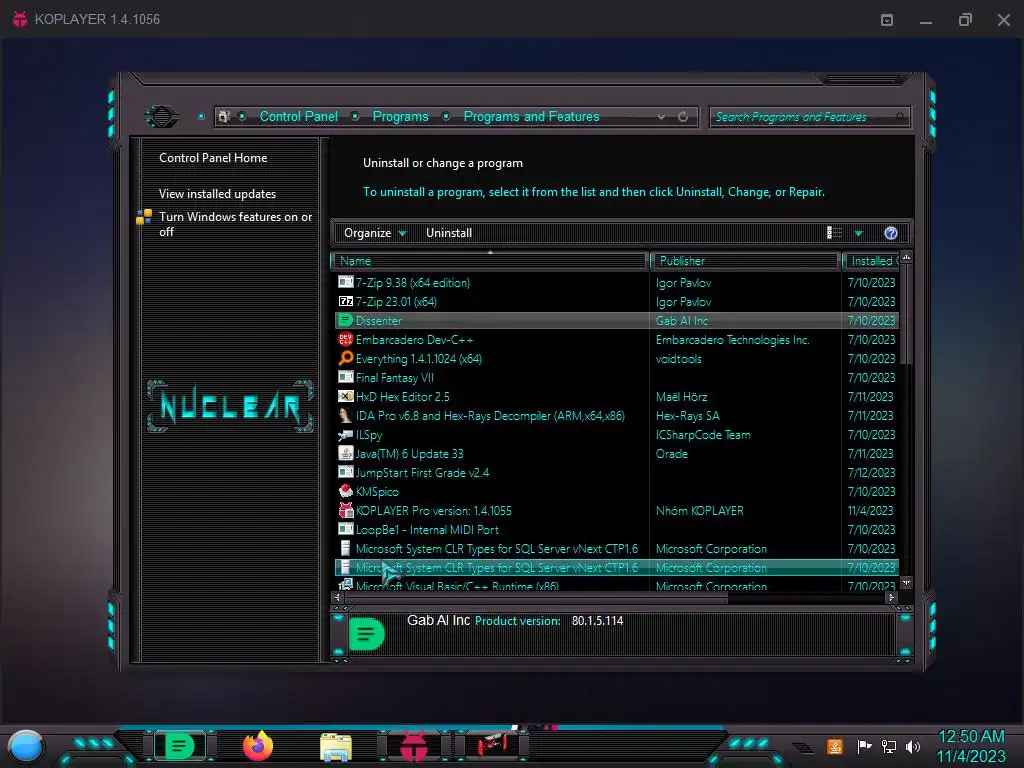Image resolution: width=1024 pixels, height=768 pixels.
Task: Click the green Dissenter list icon
Action: tap(345, 320)
